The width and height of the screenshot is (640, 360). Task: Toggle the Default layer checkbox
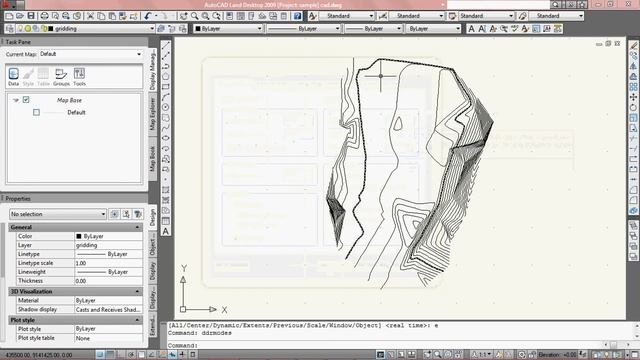36,112
